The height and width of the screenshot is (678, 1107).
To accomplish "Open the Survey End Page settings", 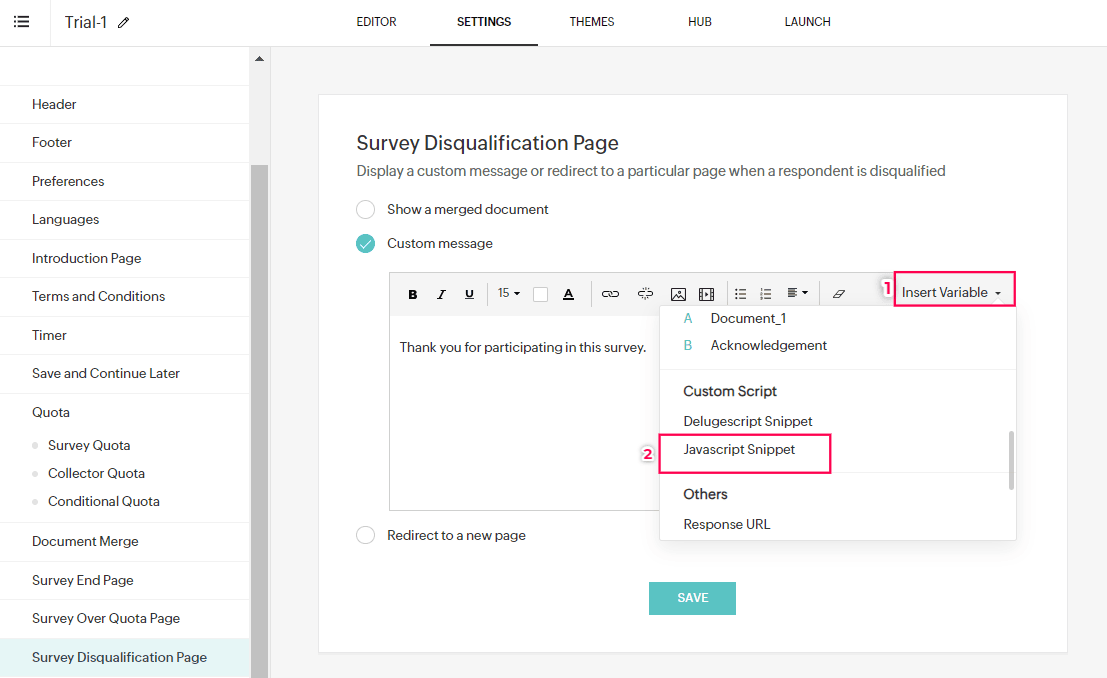I will pyautogui.click(x=83, y=580).
